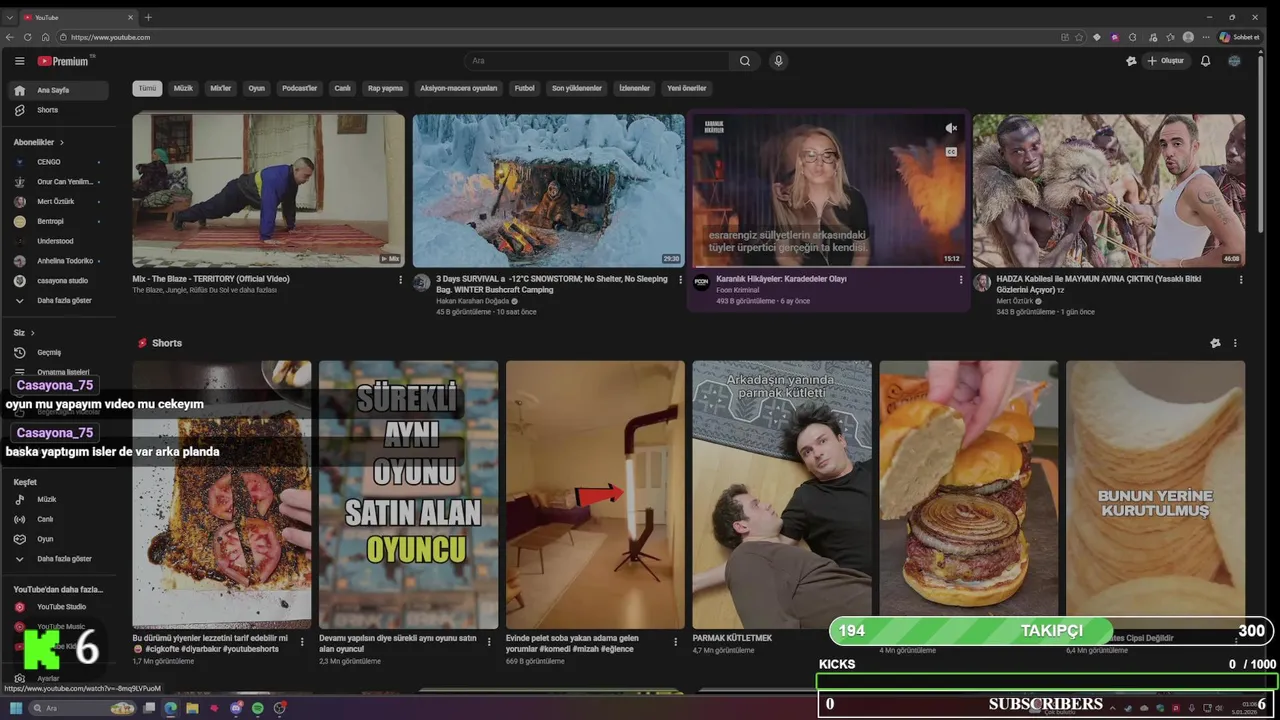Image resolution: width=1280 pixels, height=720 pixels.
Task: Open Spotify from the taskbar
Action: 257,708
